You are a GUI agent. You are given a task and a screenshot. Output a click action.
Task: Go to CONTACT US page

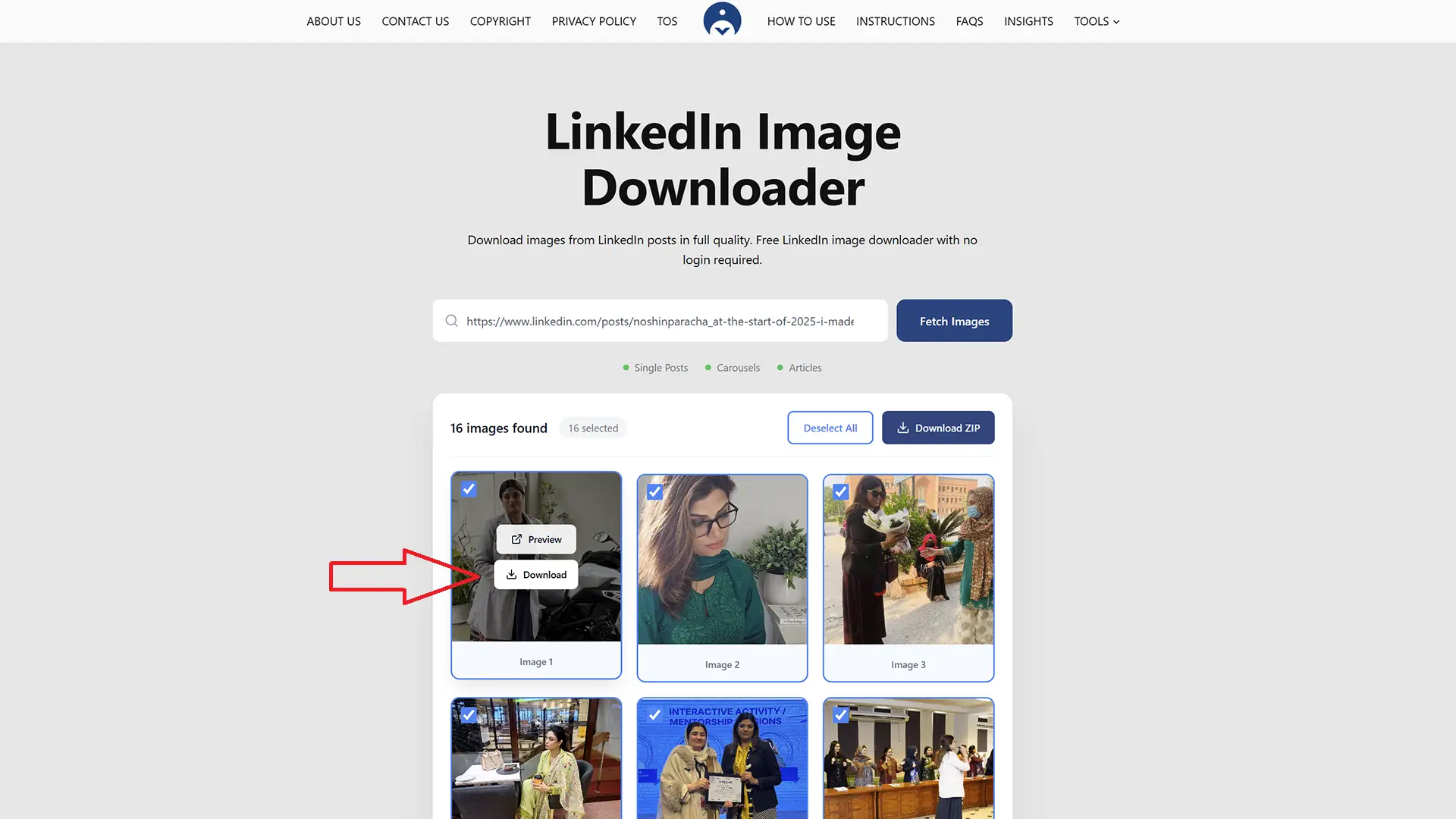(416, 21)
